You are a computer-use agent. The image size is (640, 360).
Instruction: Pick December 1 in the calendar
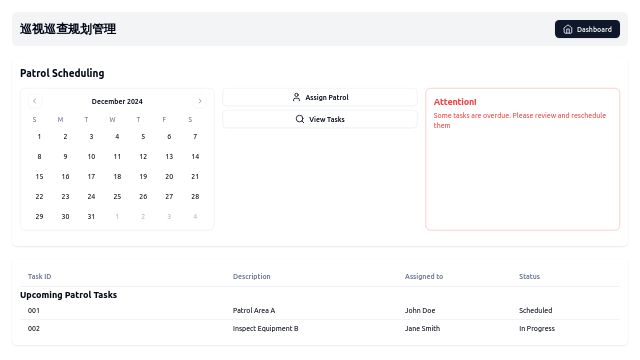[x=39, y=136]
